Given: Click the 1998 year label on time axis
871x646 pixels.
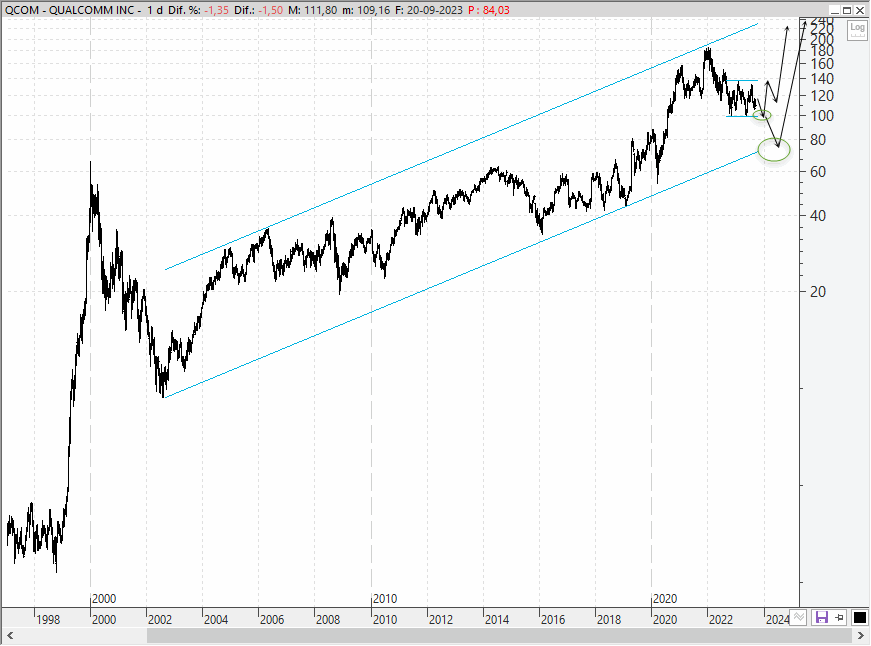Looking at the screenshot, I should 48,619.
